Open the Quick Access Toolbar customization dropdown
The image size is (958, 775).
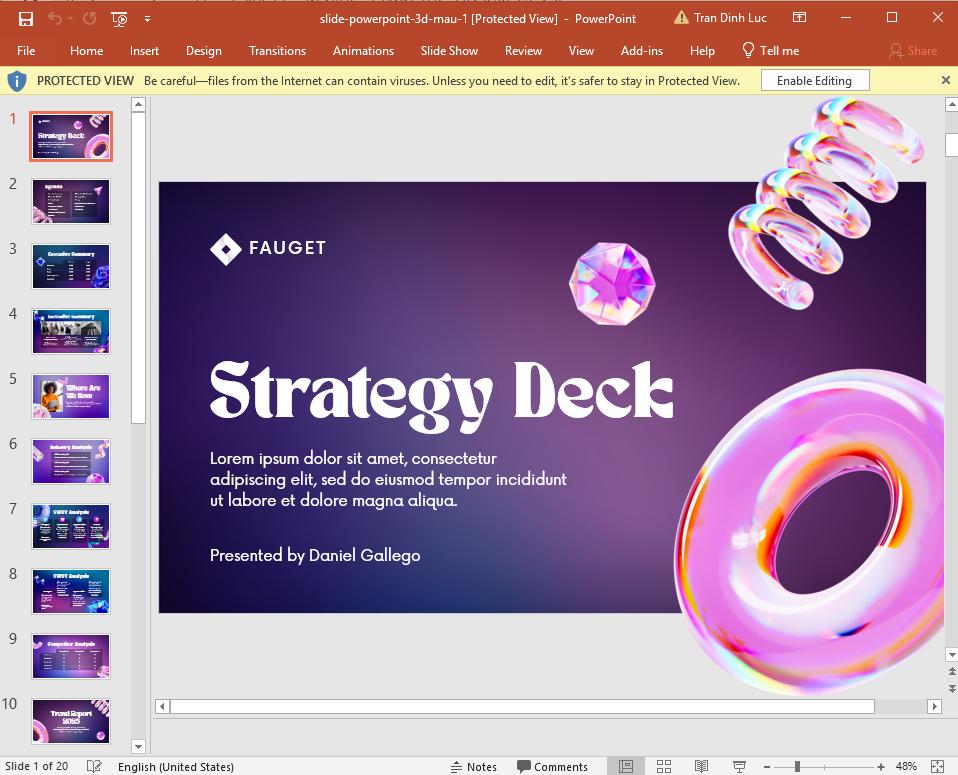point(147,18)
